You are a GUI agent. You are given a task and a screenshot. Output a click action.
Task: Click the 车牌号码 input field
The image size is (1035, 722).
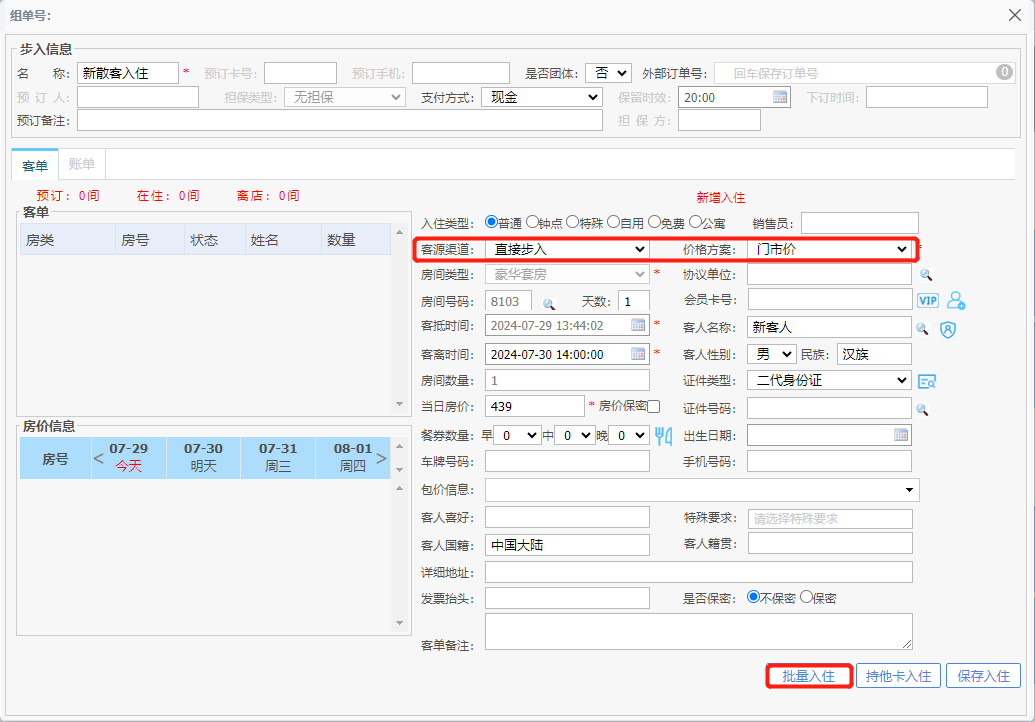pos(567,461)
